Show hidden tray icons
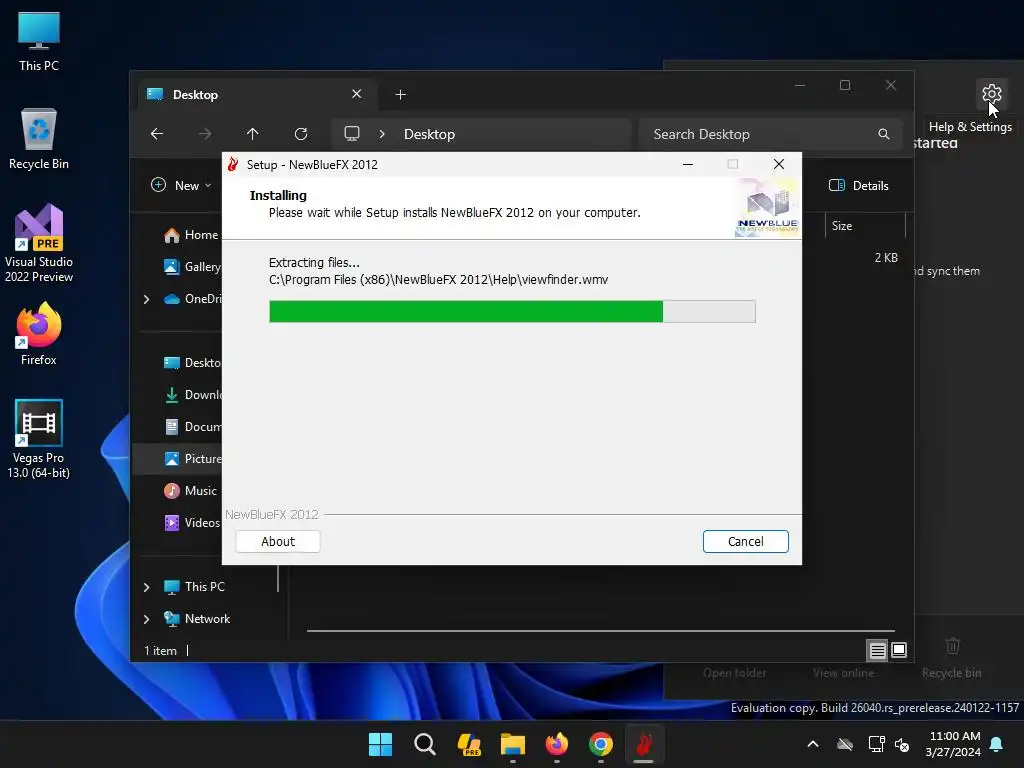 [813, 744]
